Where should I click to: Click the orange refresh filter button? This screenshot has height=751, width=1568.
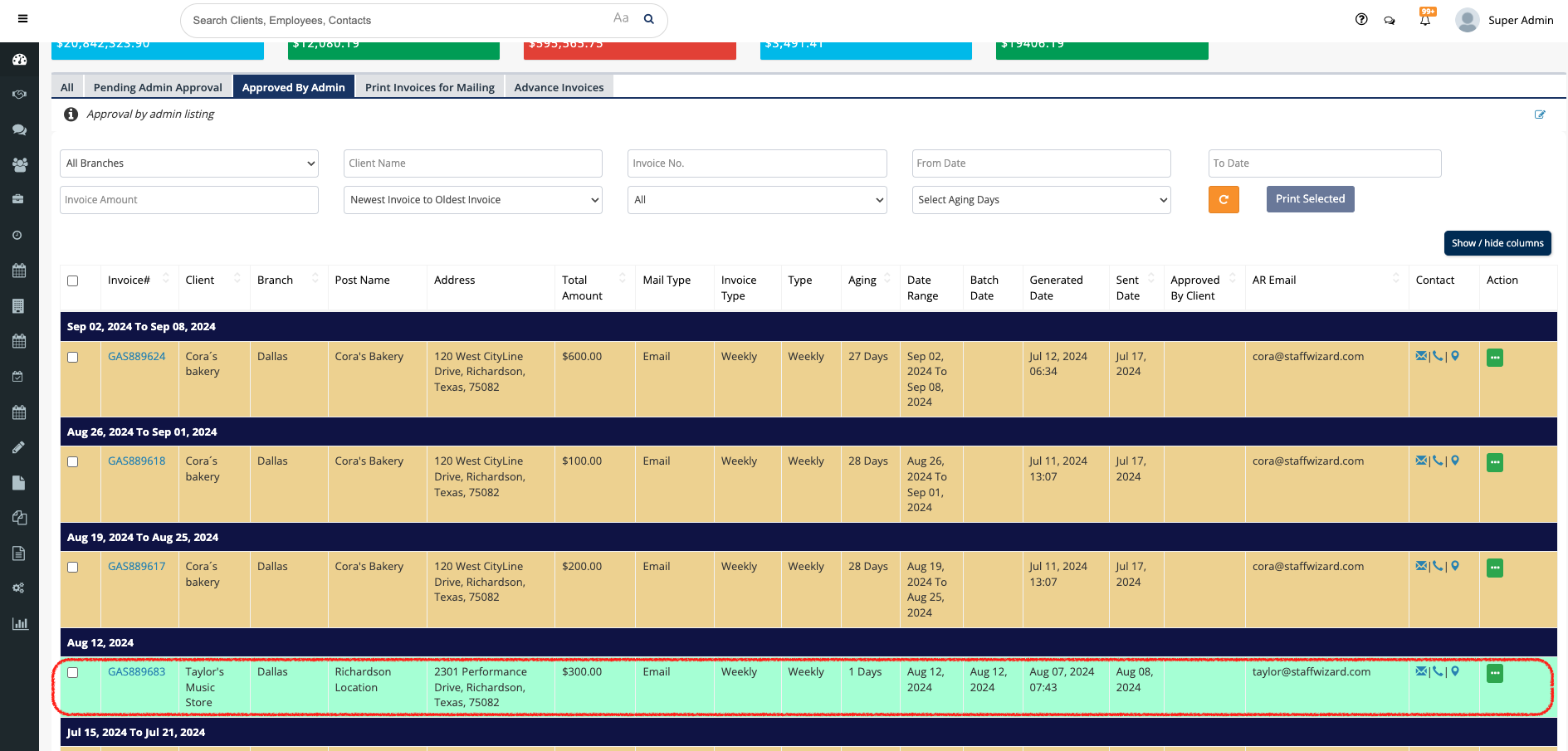click(1223, 200)
